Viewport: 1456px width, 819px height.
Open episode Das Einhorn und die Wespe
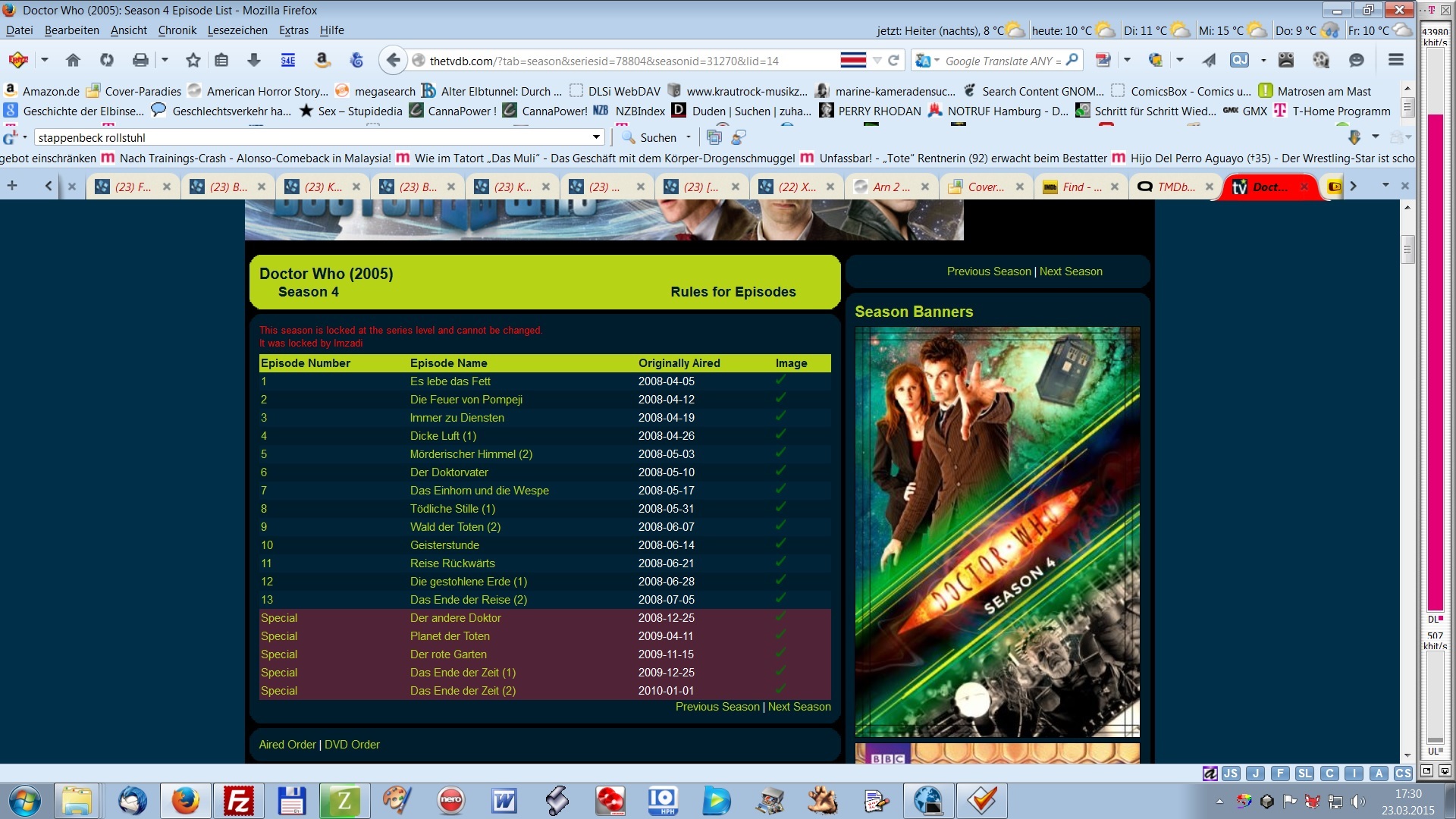coord(479,491)
